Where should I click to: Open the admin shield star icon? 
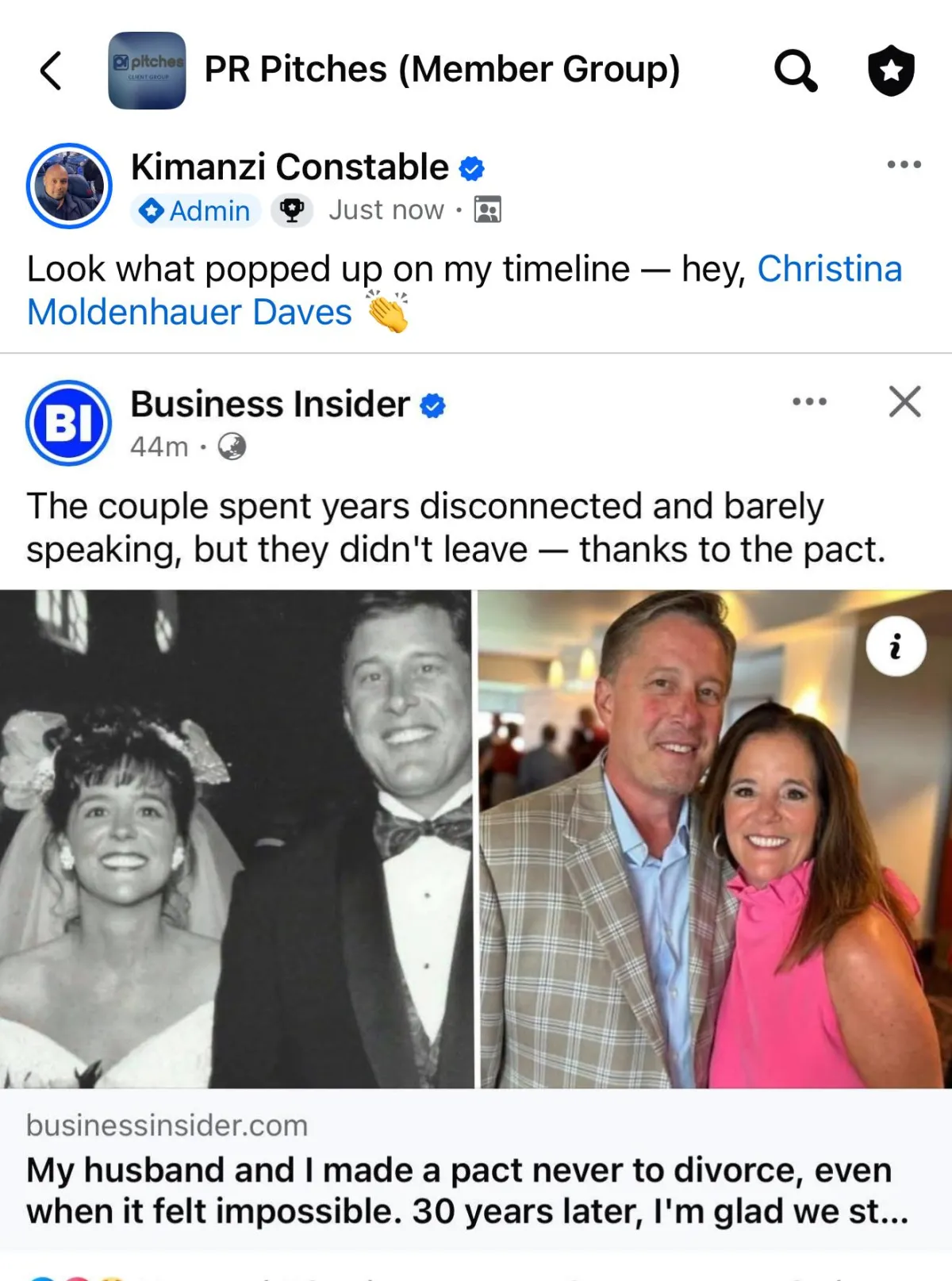click(891, 71)
